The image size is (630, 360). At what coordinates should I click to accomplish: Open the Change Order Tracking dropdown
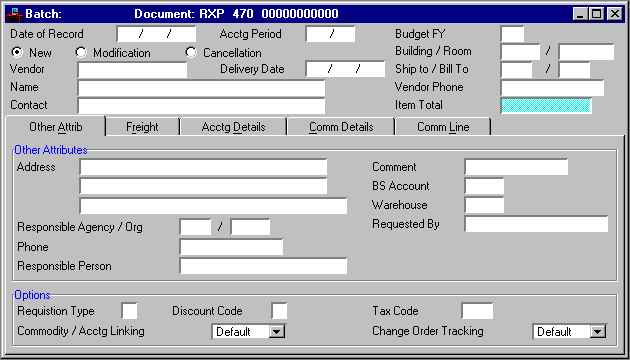pos(598,332)
